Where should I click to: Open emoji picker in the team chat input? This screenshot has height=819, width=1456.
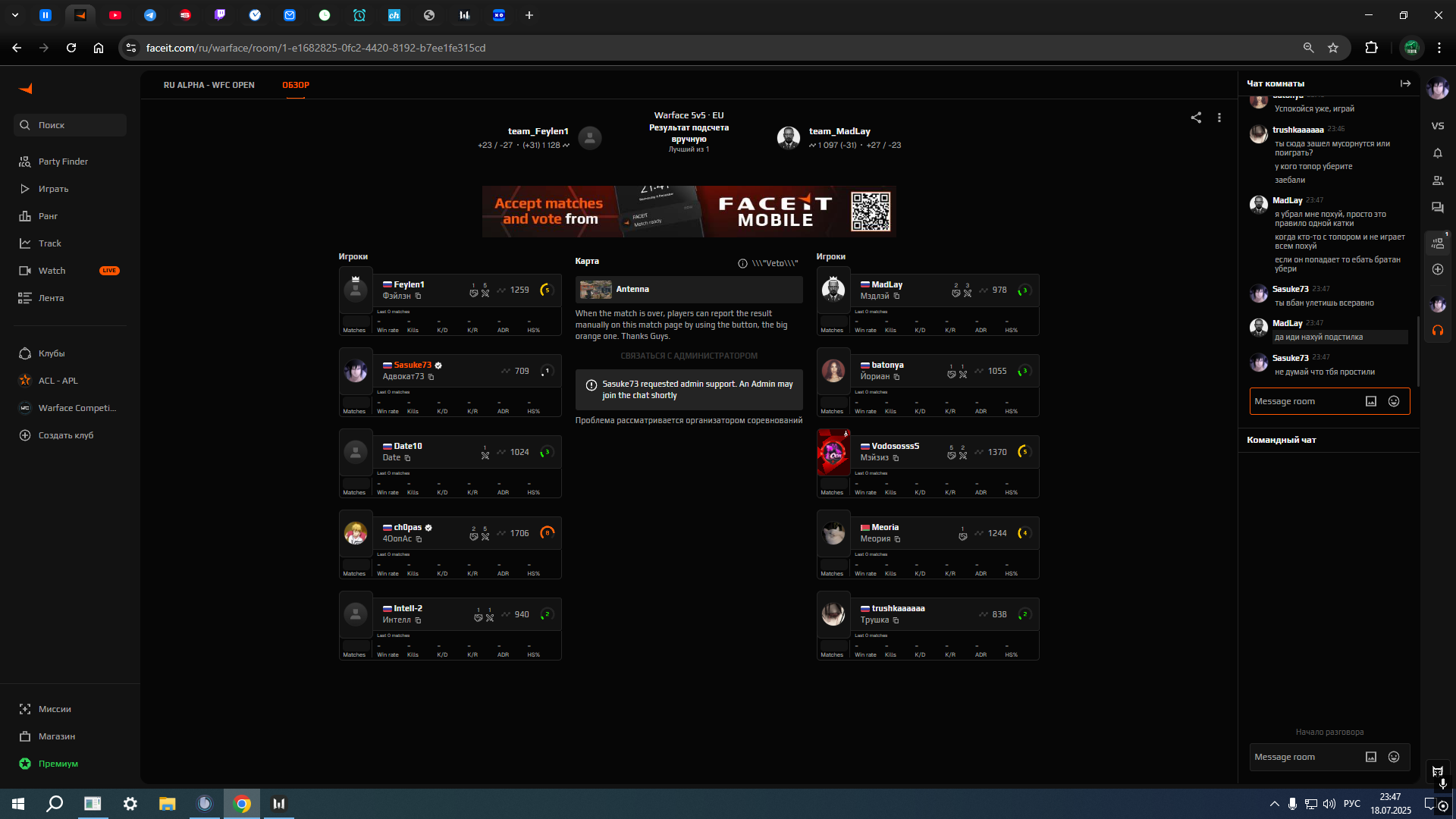tap(1394, 757)
